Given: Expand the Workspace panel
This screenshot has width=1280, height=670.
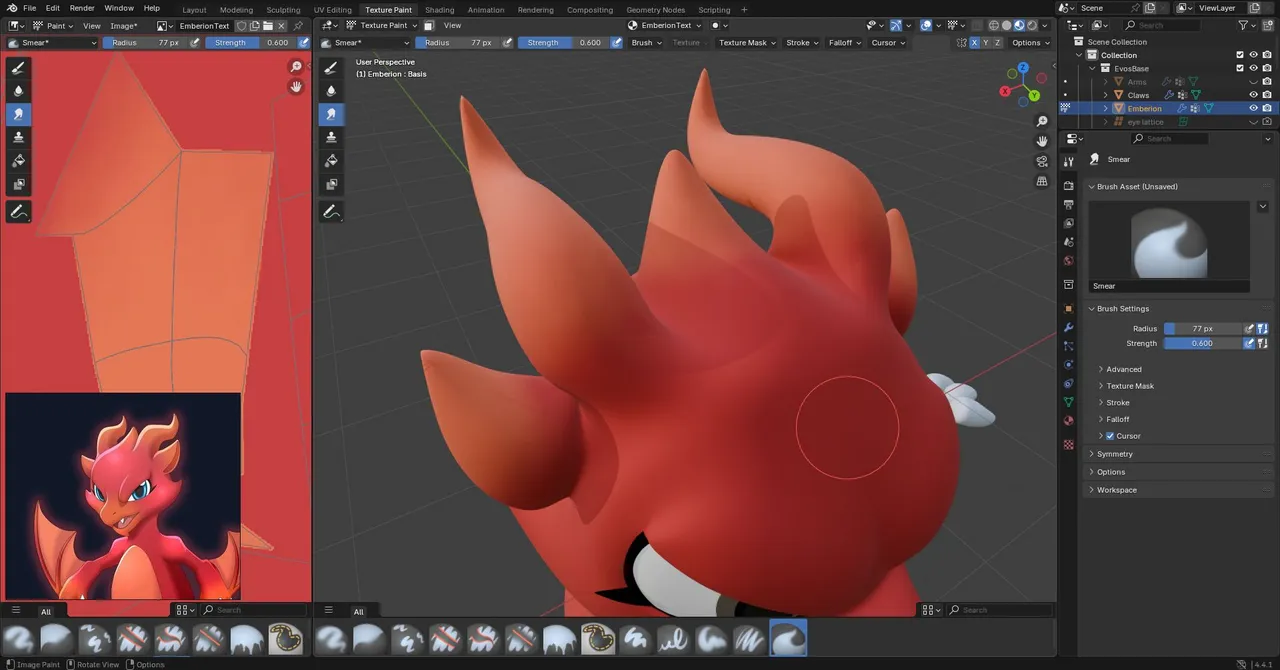Looking at the screenshot, I should pyautogui.click(x=1117, y=490).
